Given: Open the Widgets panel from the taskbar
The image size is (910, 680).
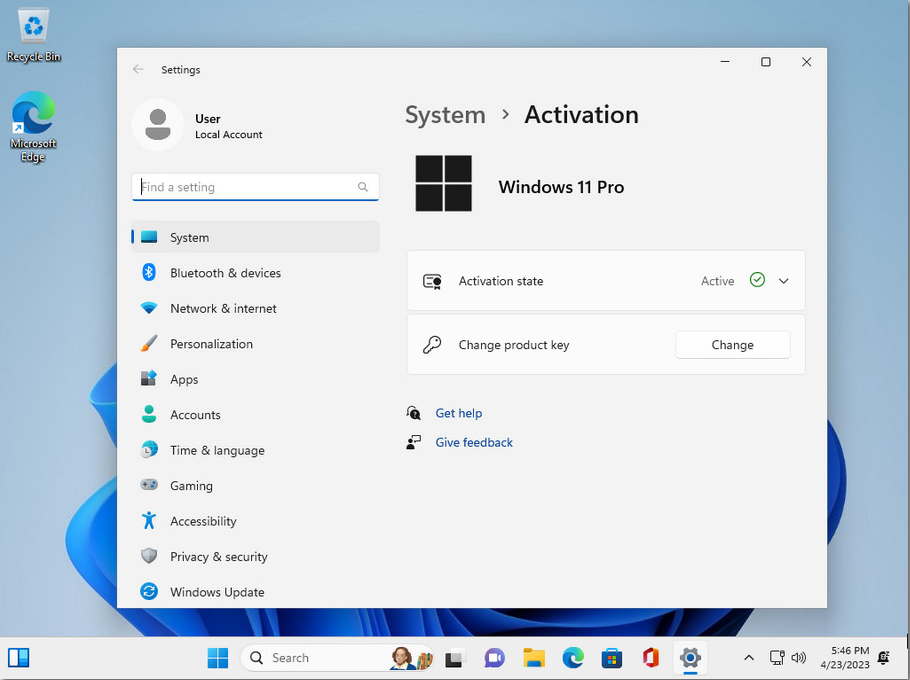Looking at the screenshot, I should click(19, 658).
